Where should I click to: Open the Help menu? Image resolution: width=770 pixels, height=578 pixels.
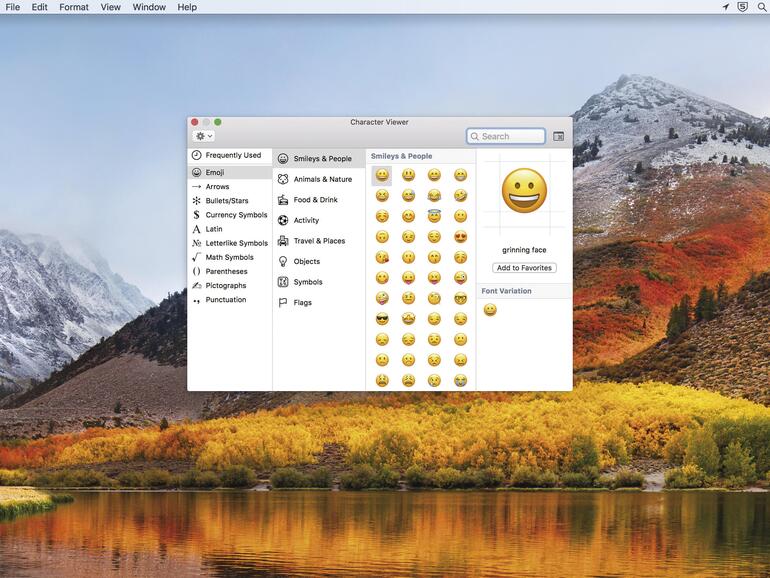point(187,7)
